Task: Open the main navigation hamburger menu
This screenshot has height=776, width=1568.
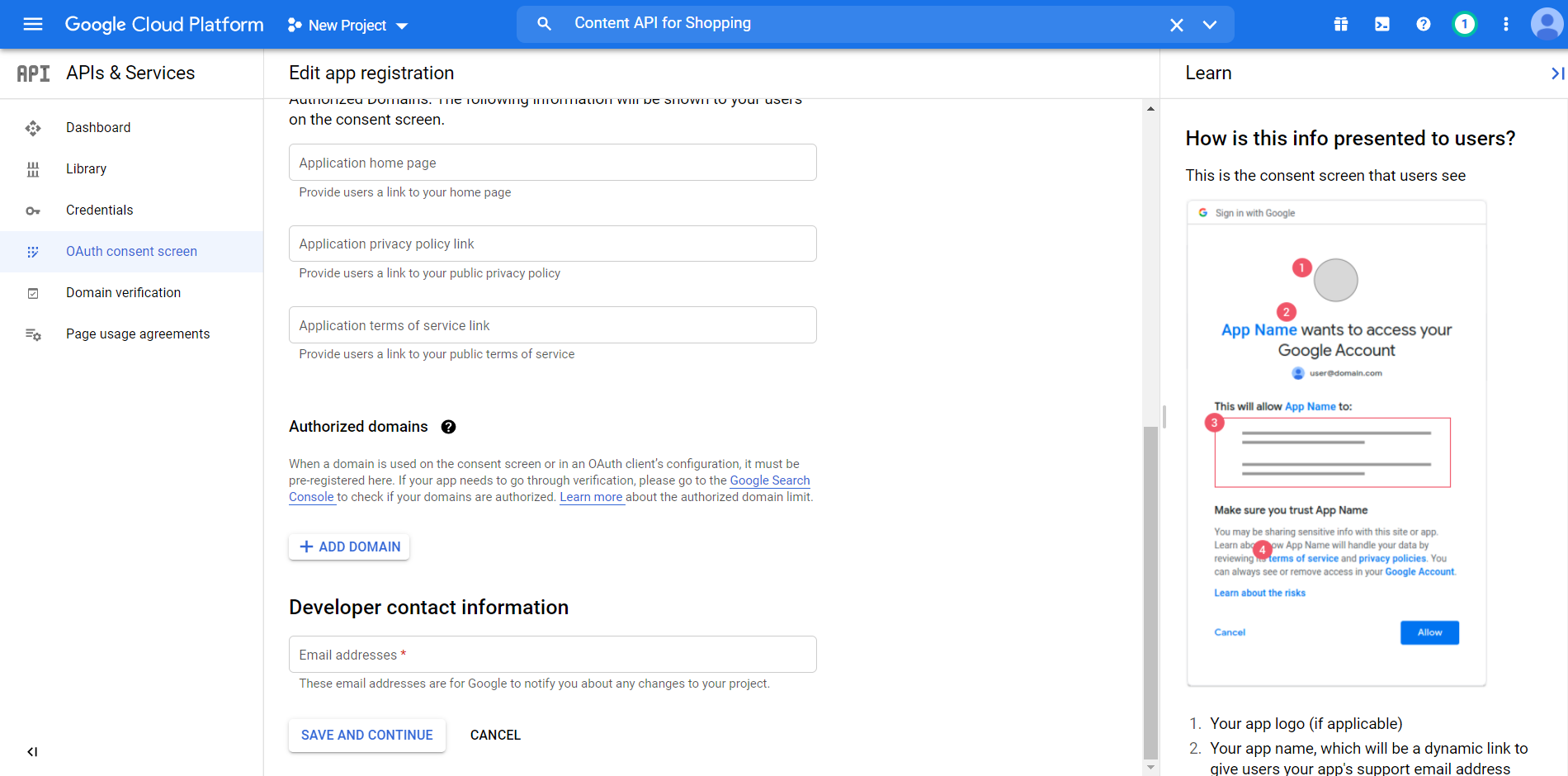Action: [33, 24]
